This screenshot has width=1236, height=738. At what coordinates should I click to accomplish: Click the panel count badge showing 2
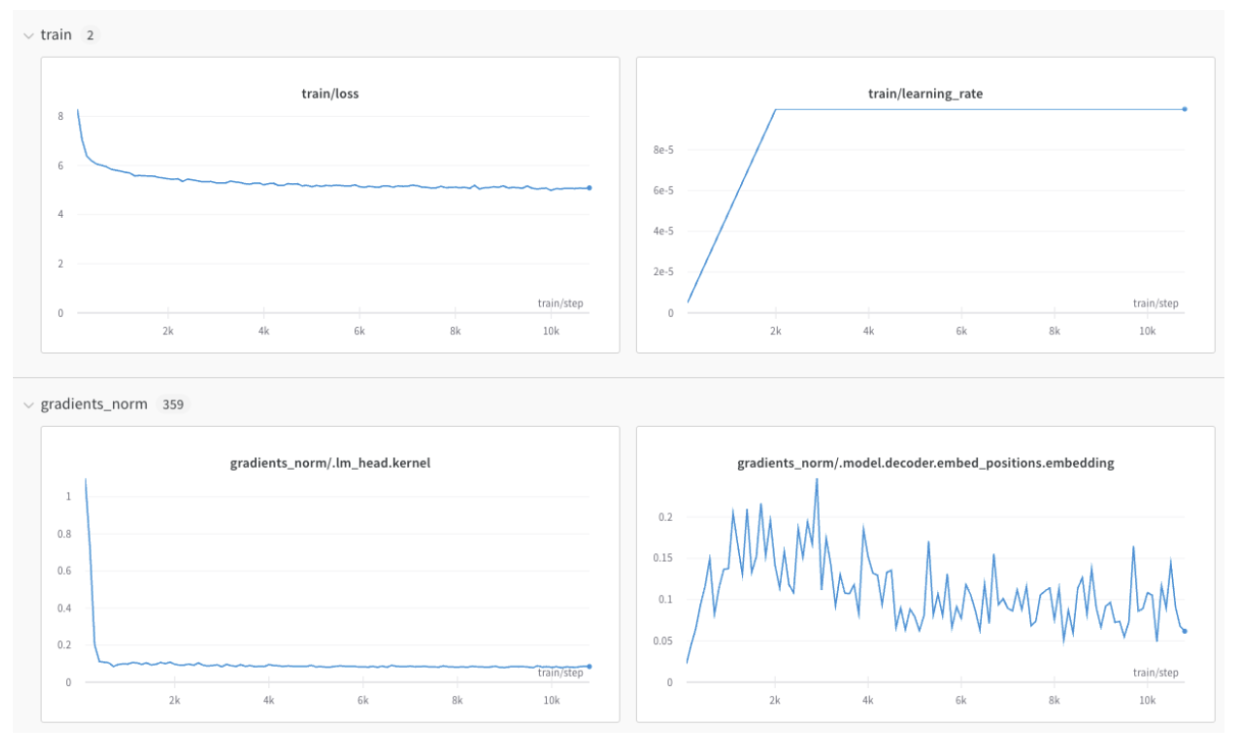coord(90,35)
